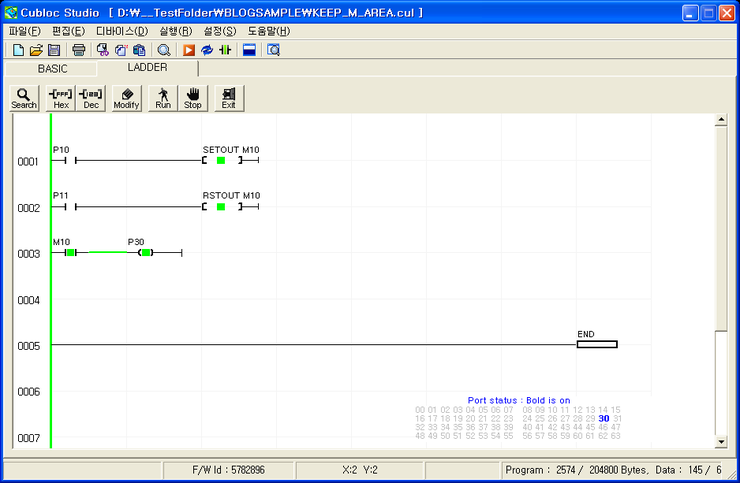740x483 pixels.
Task: Click the vertical scrollbar down arrow
Action: (x=721, y=441)
